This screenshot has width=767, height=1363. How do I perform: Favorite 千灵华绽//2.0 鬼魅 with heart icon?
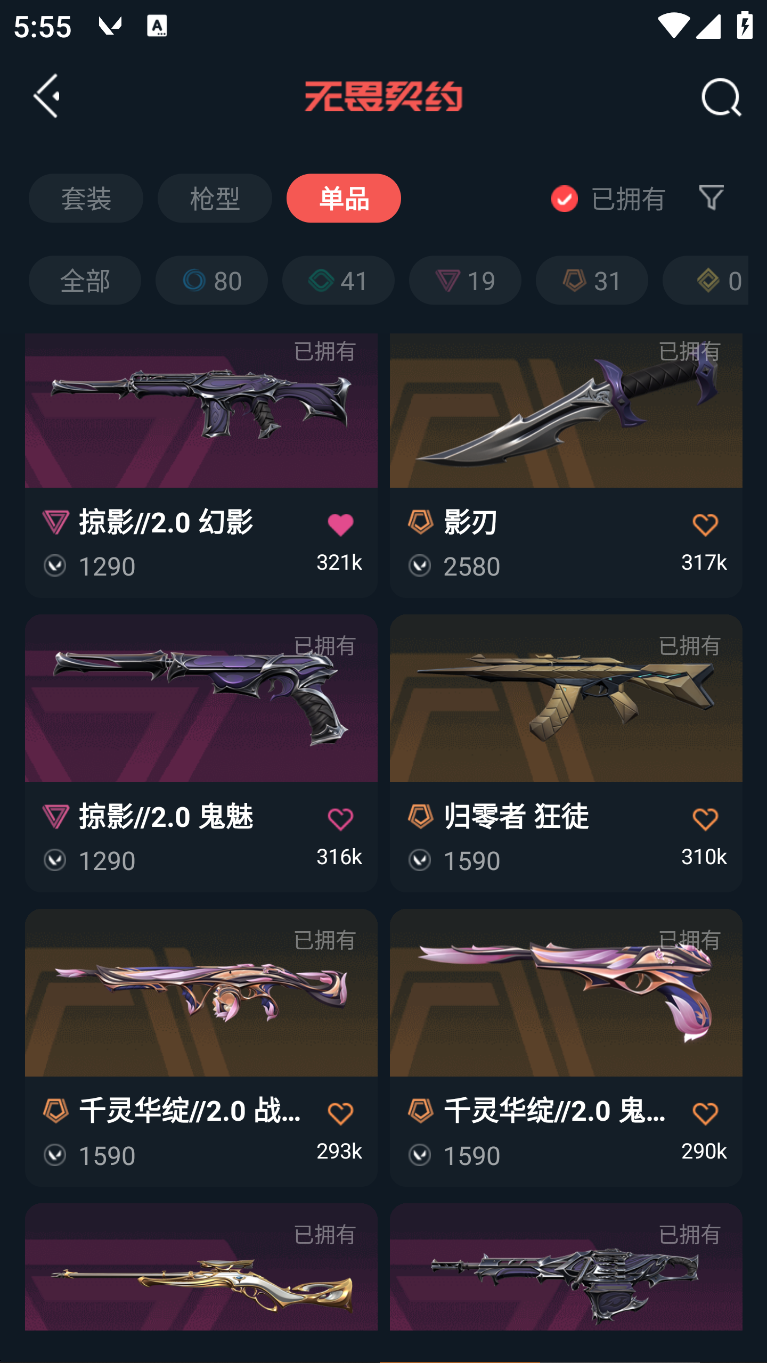pyautogui.click(x=705, y=1113)
